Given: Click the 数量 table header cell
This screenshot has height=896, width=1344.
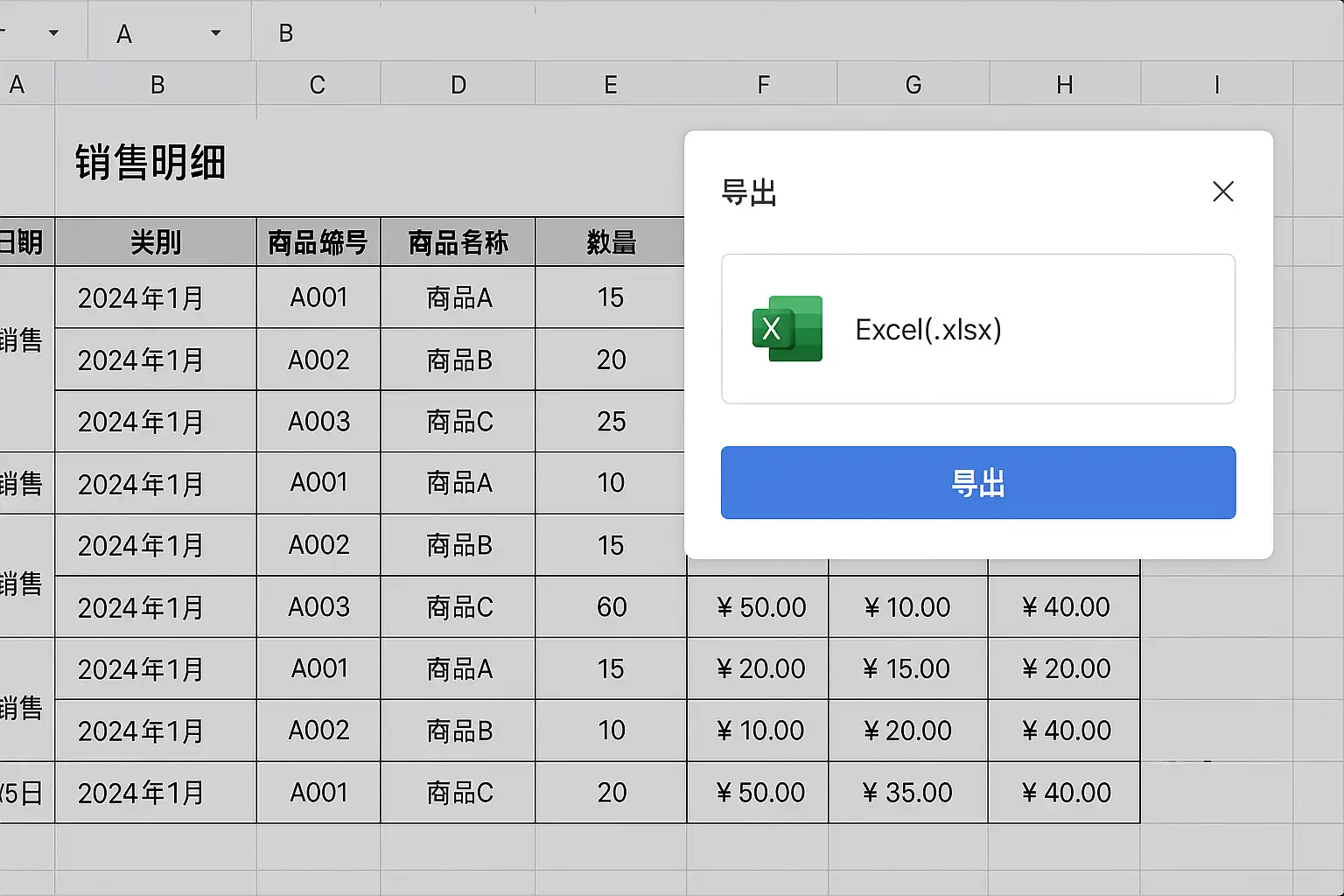Looking at the screenshot, I should click(x=611, y=242).
